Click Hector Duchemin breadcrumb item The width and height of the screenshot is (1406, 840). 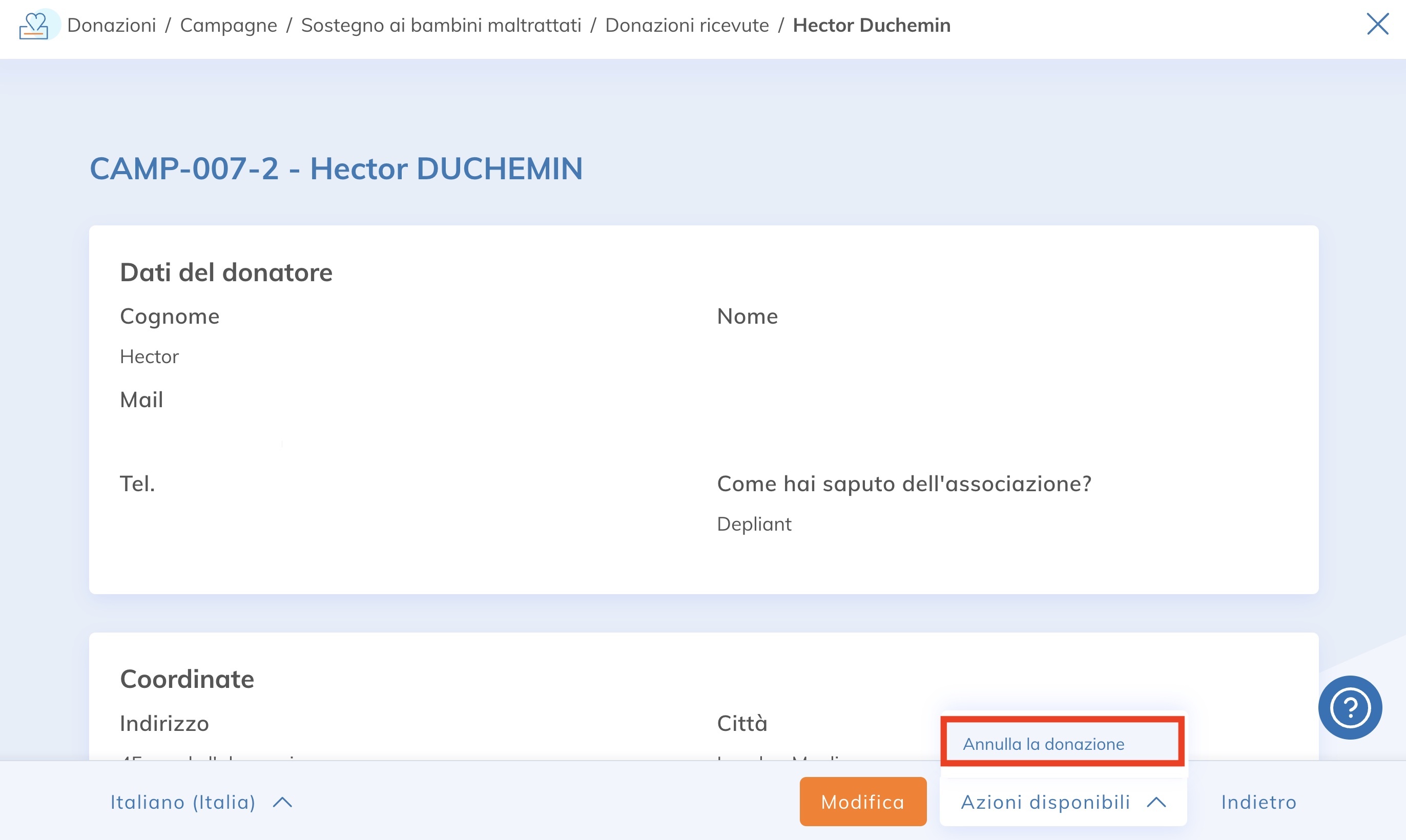pos(871,26)
